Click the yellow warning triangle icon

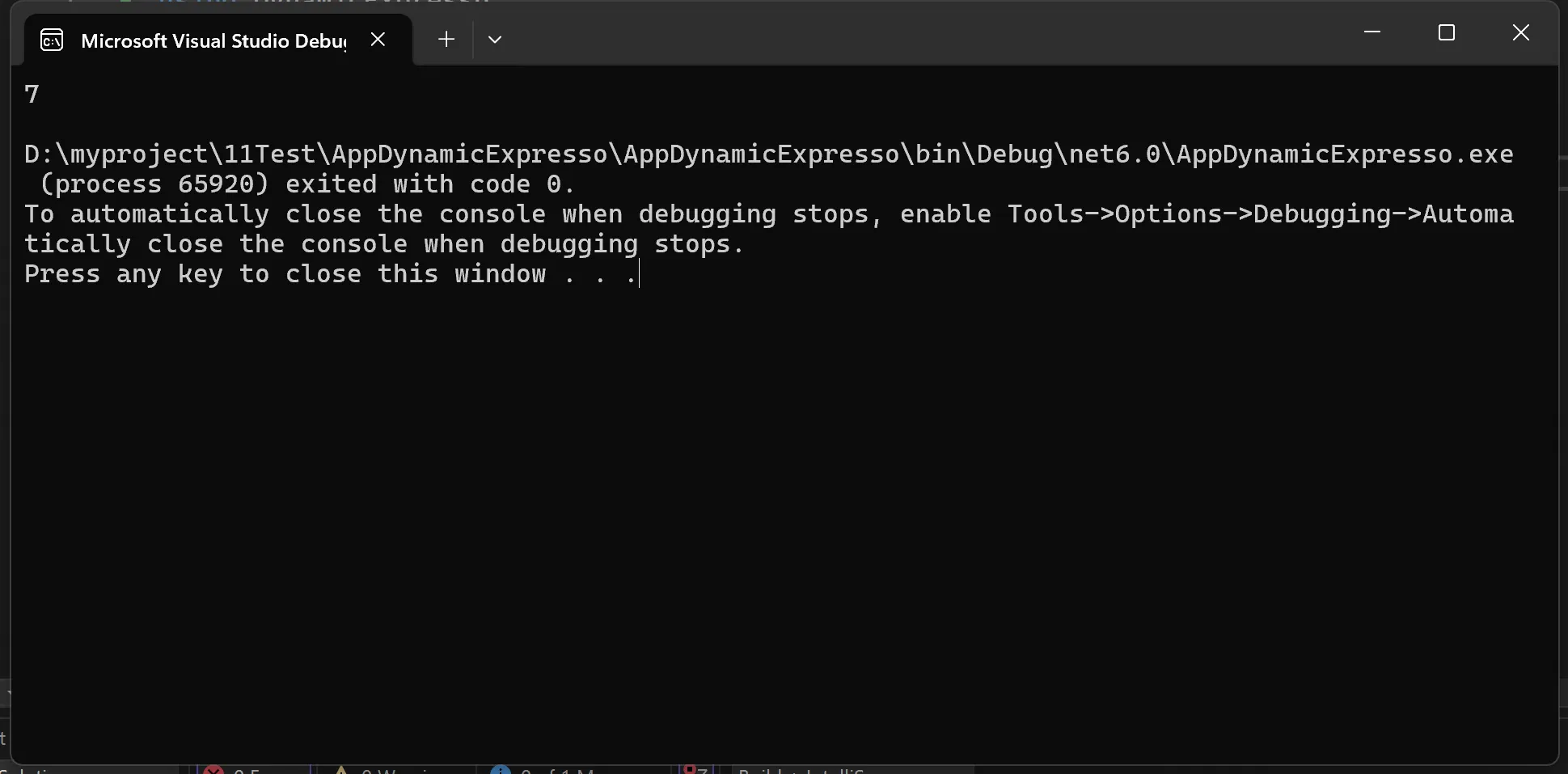341,770
